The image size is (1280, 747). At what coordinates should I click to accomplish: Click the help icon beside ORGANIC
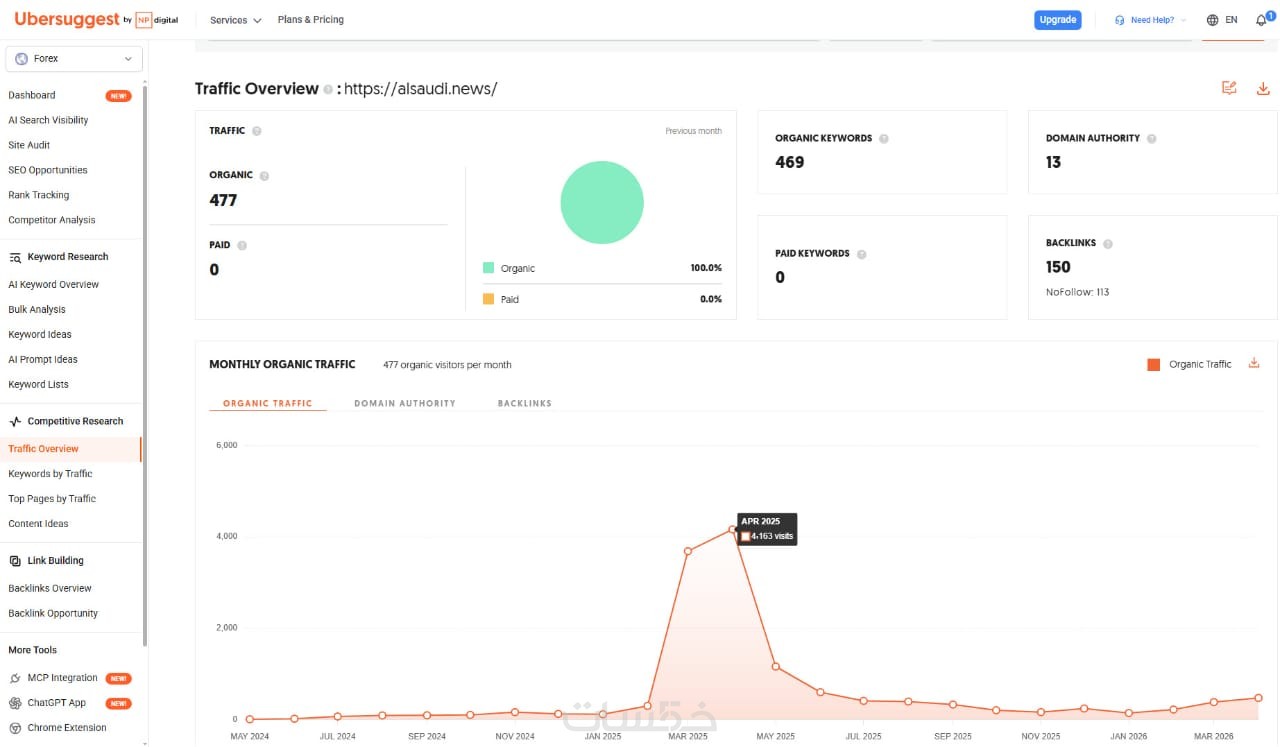(264, 176)
